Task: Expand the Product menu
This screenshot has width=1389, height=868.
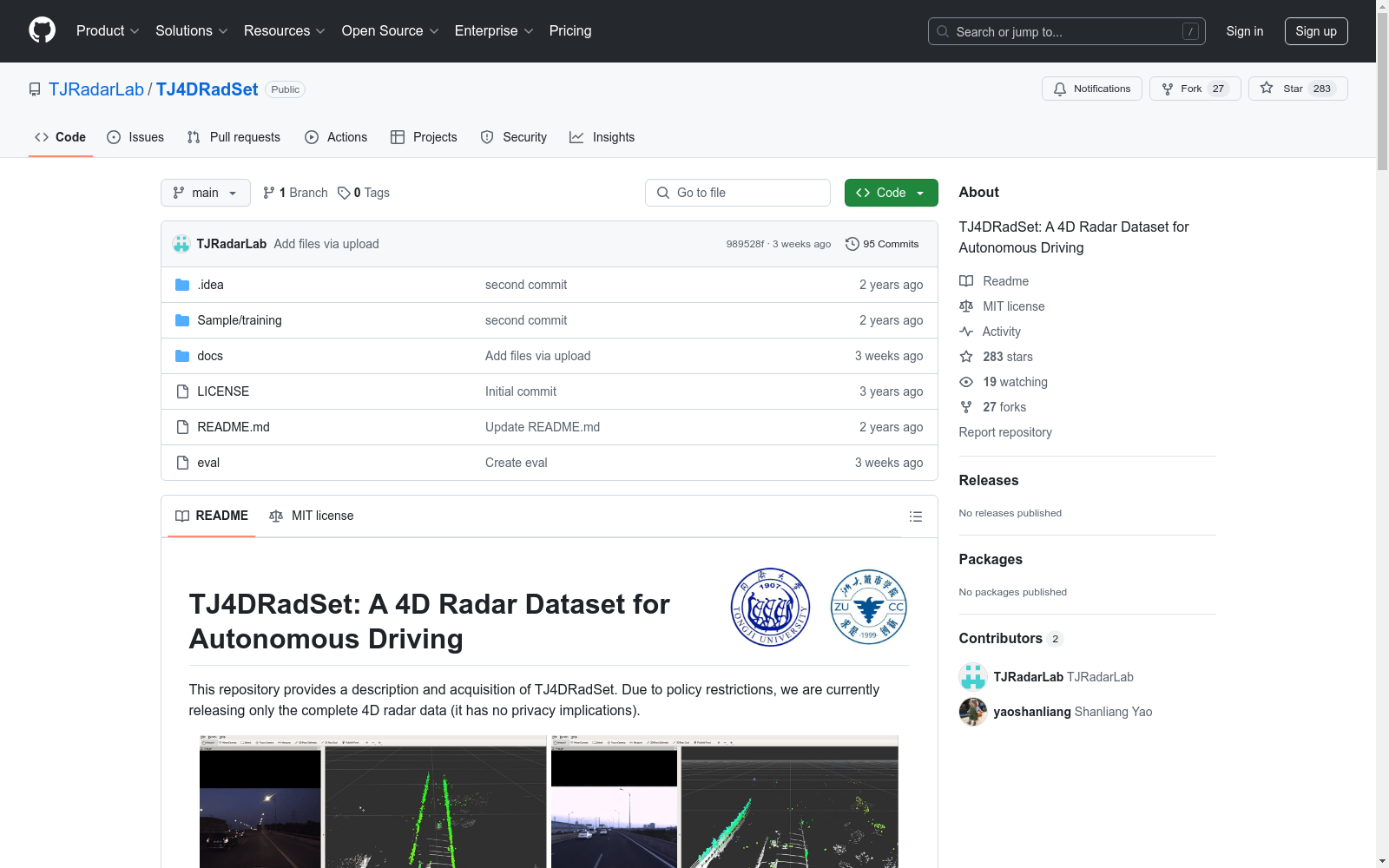Action: 108,31
